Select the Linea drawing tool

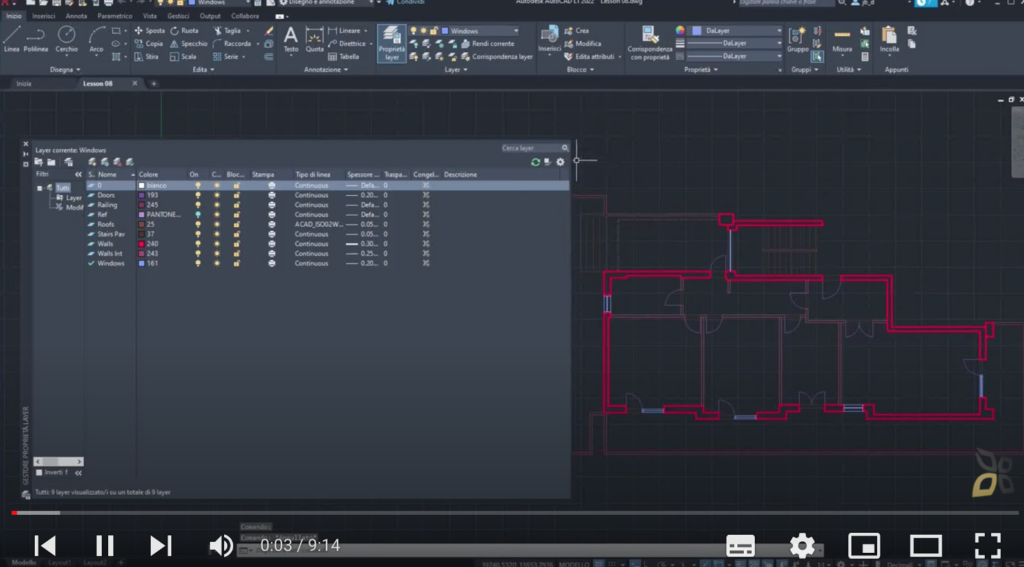coord(12,39)
